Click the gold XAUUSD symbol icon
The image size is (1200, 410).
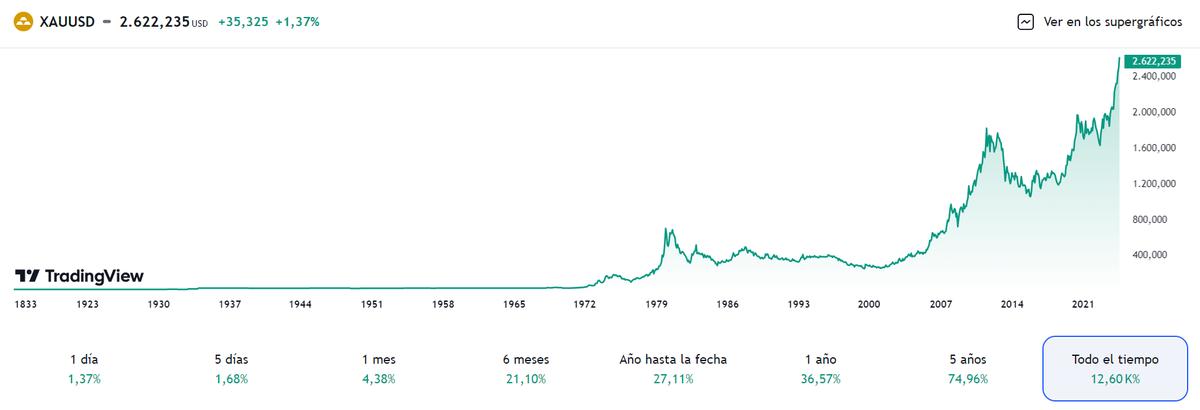pos(21,21)
